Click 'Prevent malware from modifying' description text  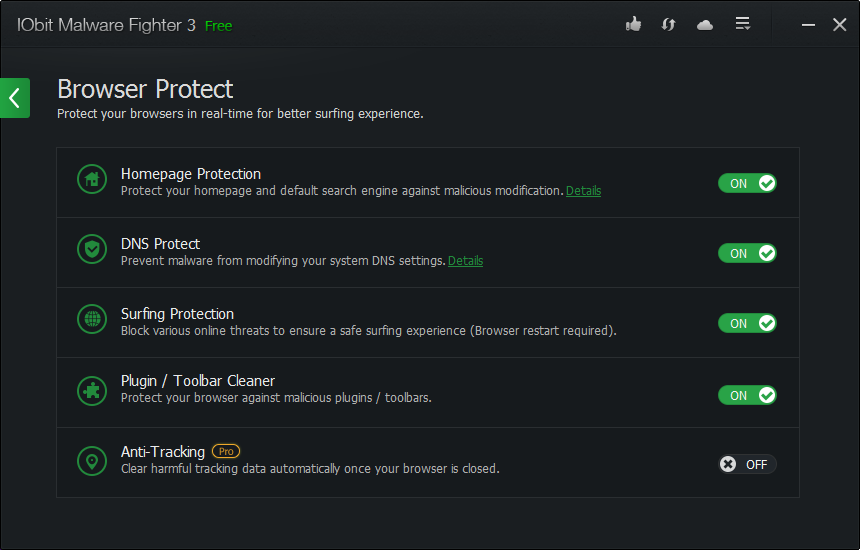283,260
